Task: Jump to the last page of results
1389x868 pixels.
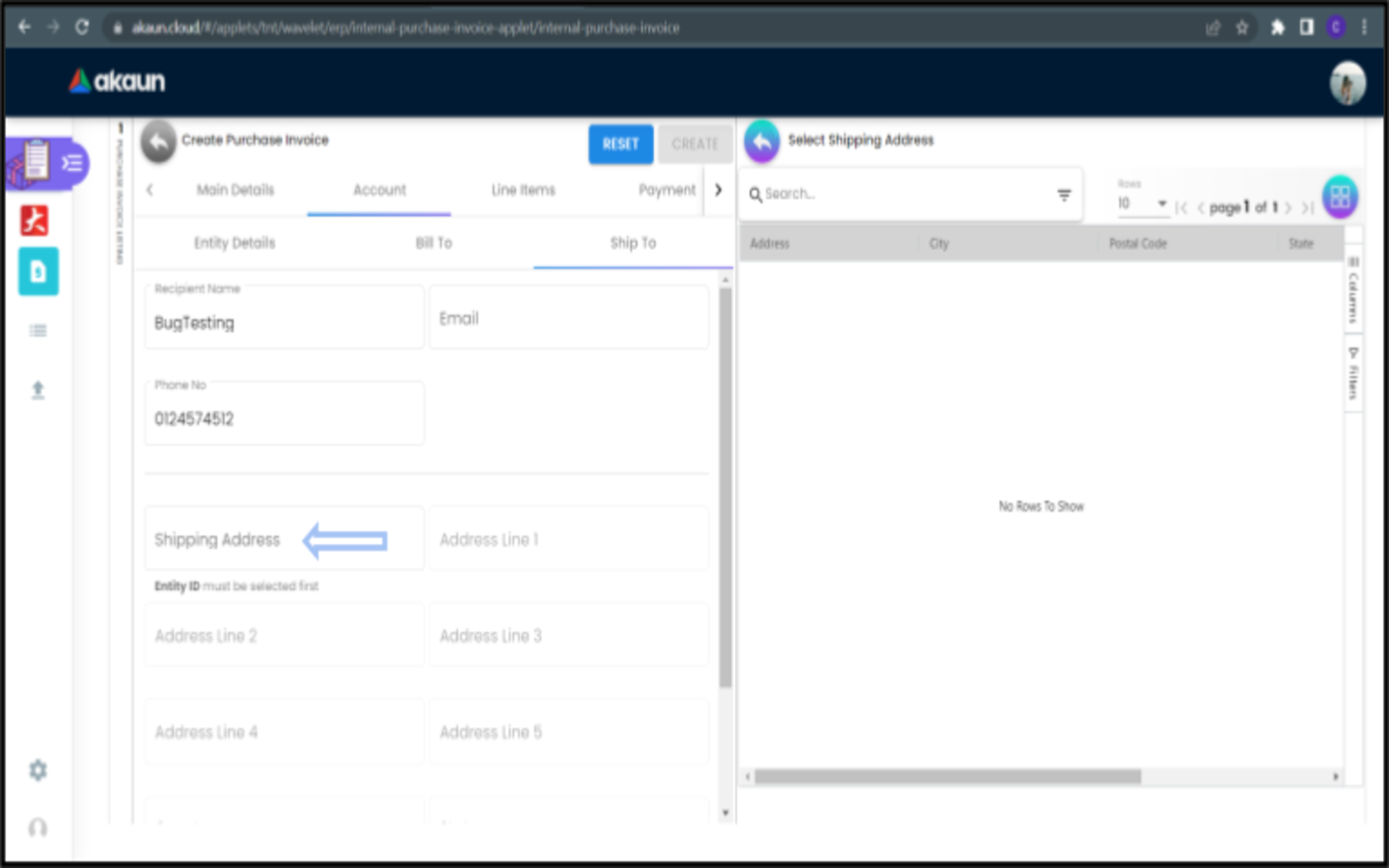Action: [1307, 207]
